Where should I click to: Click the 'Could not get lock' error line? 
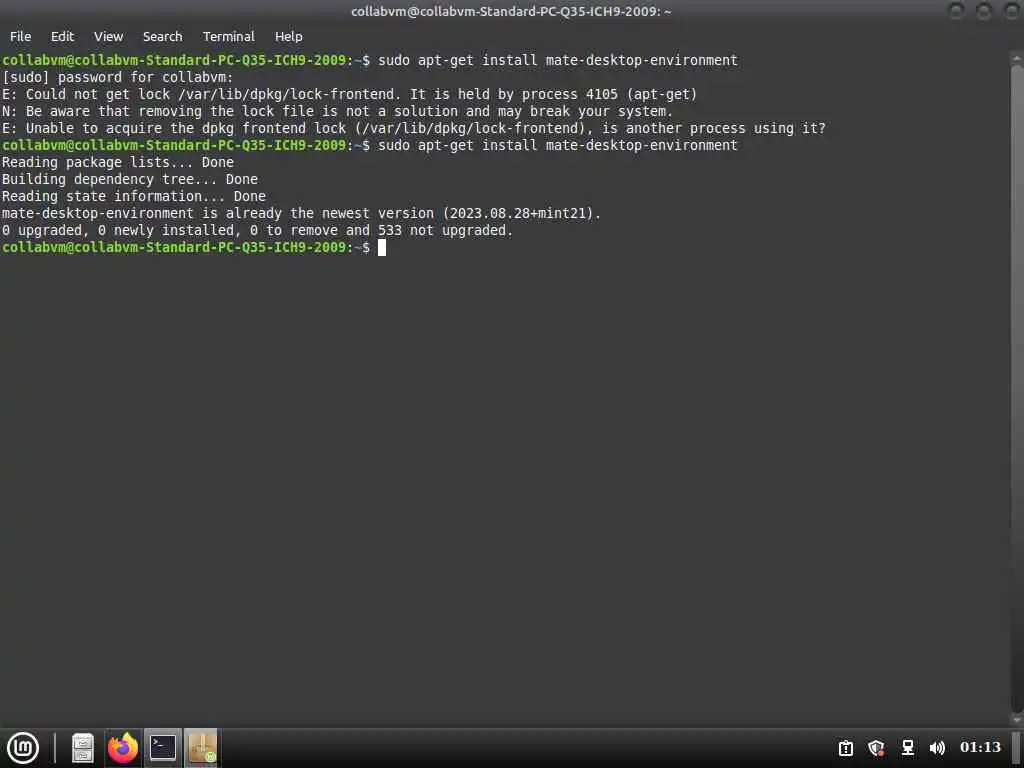pyautogui.click(x=349, y=94)
